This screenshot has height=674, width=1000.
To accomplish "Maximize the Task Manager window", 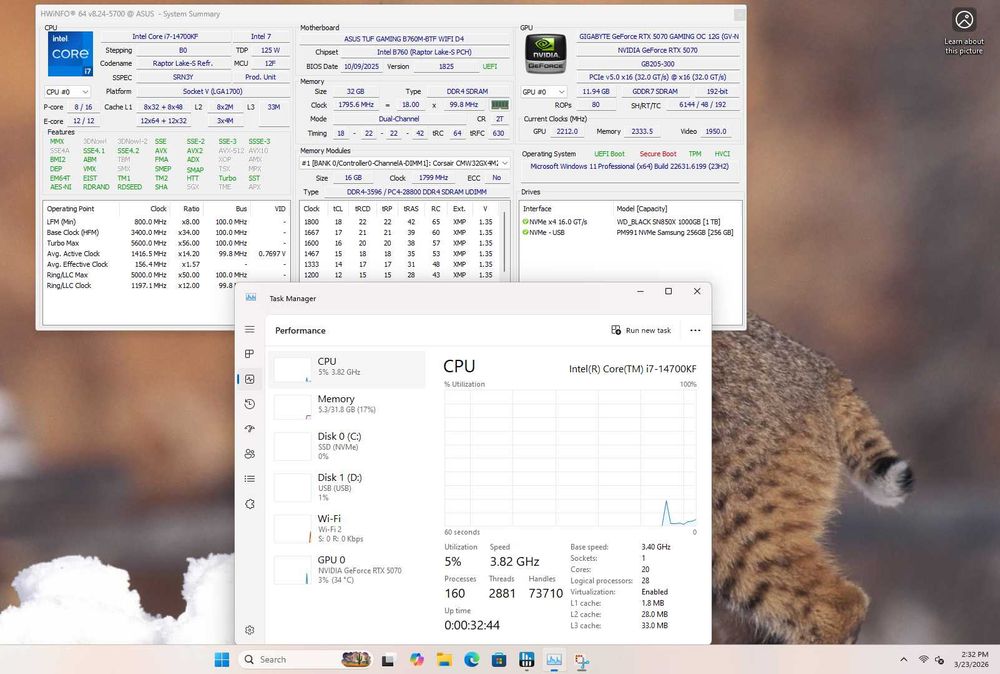I will (x=668, y=291).
